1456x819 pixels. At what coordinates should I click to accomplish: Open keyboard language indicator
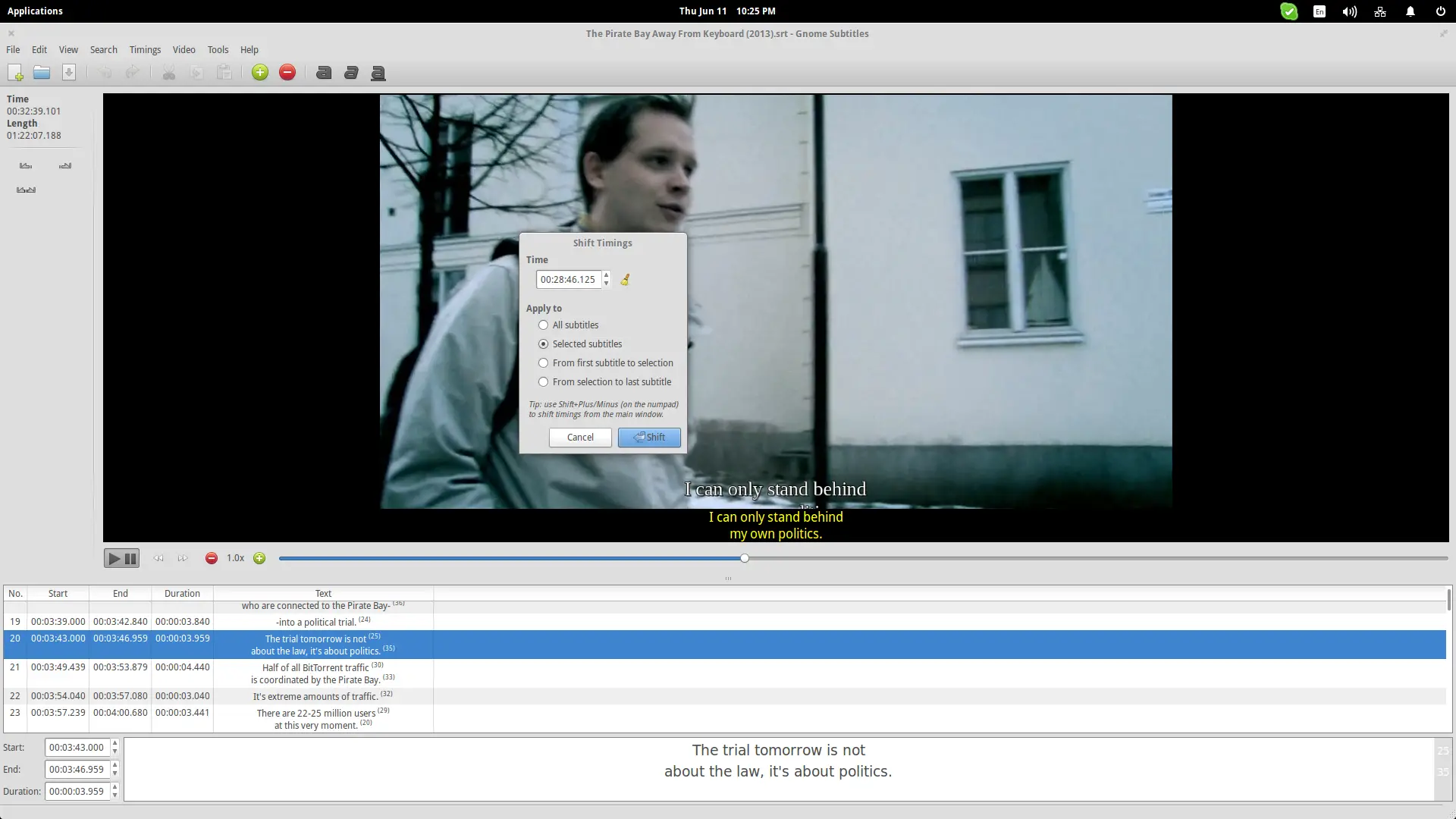click(x=1319, y=11)
